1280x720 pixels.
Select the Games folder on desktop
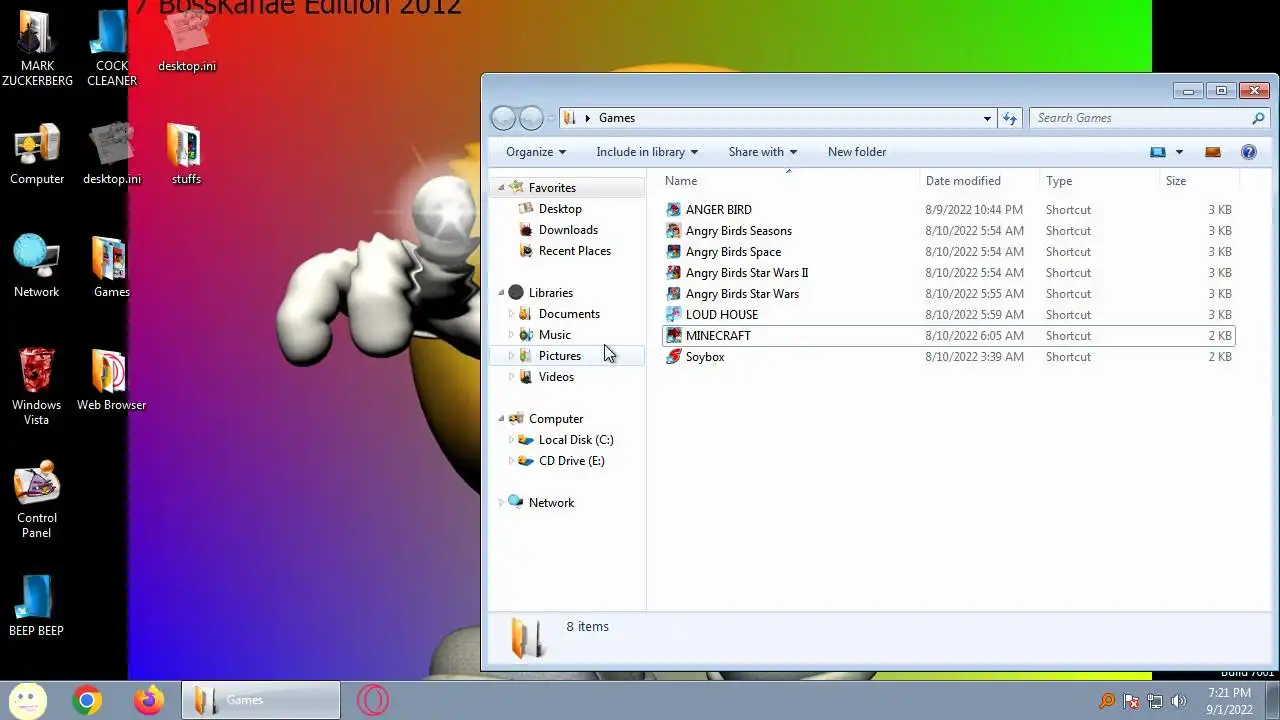pyautogui.click(x=111, y=267)
